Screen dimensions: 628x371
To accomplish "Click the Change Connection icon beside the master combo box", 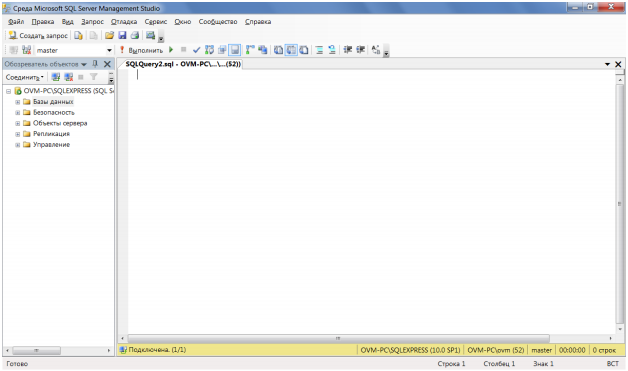I will tap(26, 50).
